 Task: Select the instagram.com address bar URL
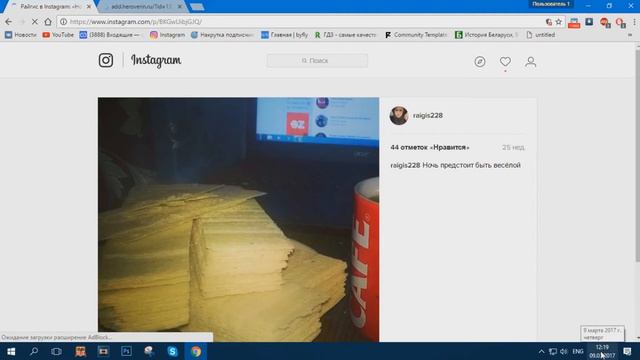click(x=136, y=22)
